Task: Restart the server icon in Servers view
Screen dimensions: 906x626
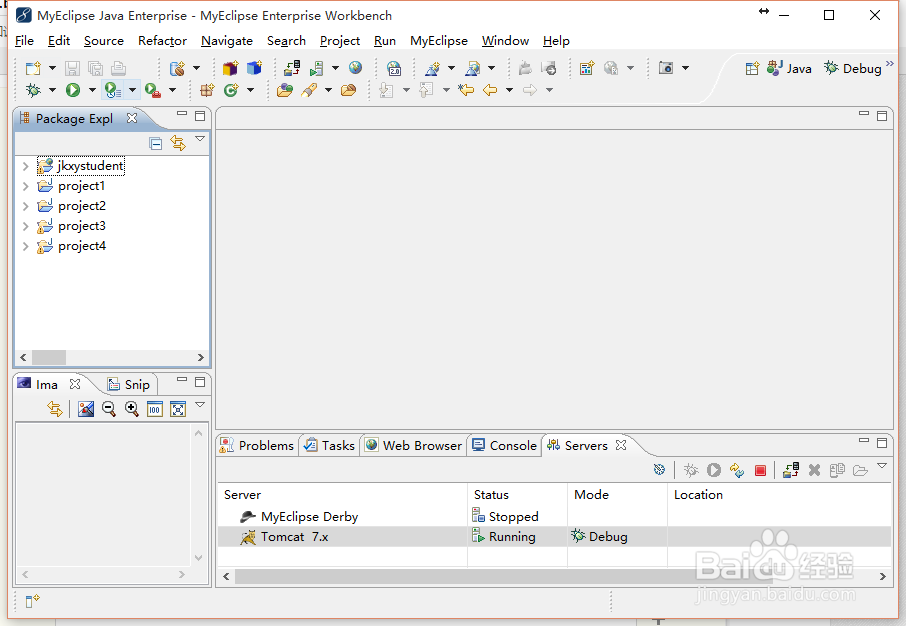Action: click(x=737, y=471)
